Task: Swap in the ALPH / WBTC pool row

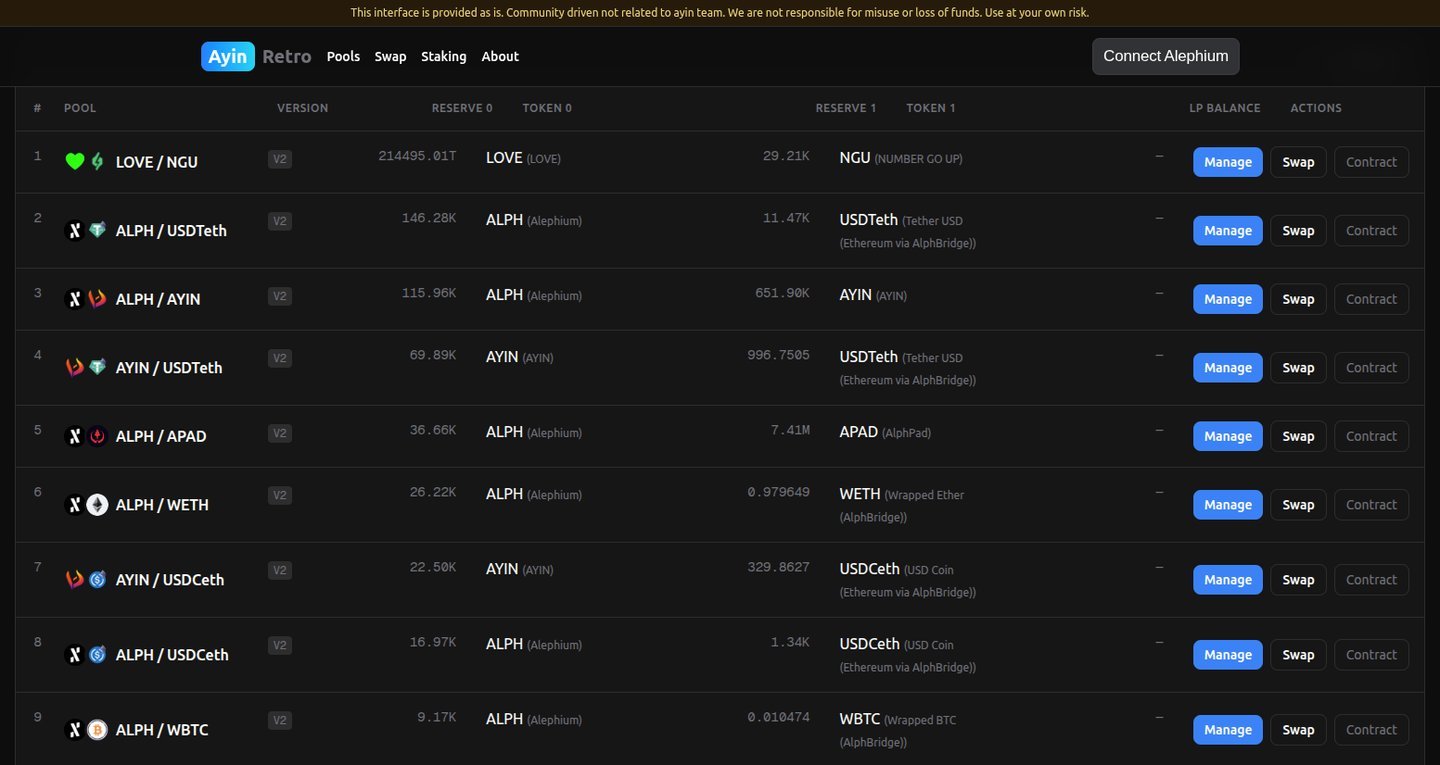Action: click(1299, 730)
